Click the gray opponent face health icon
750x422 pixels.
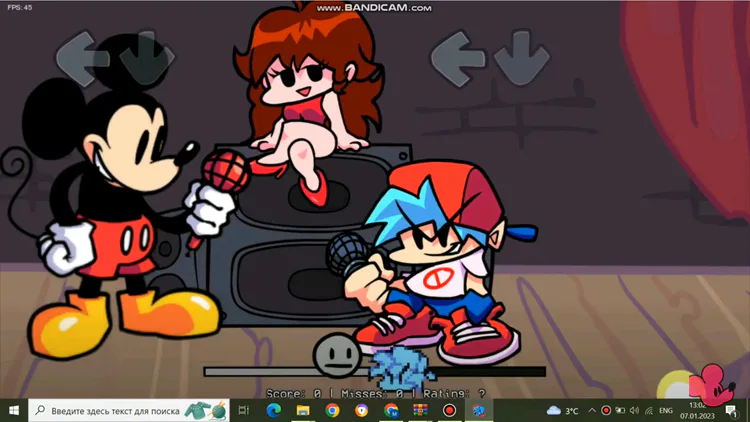pos(337,356)
